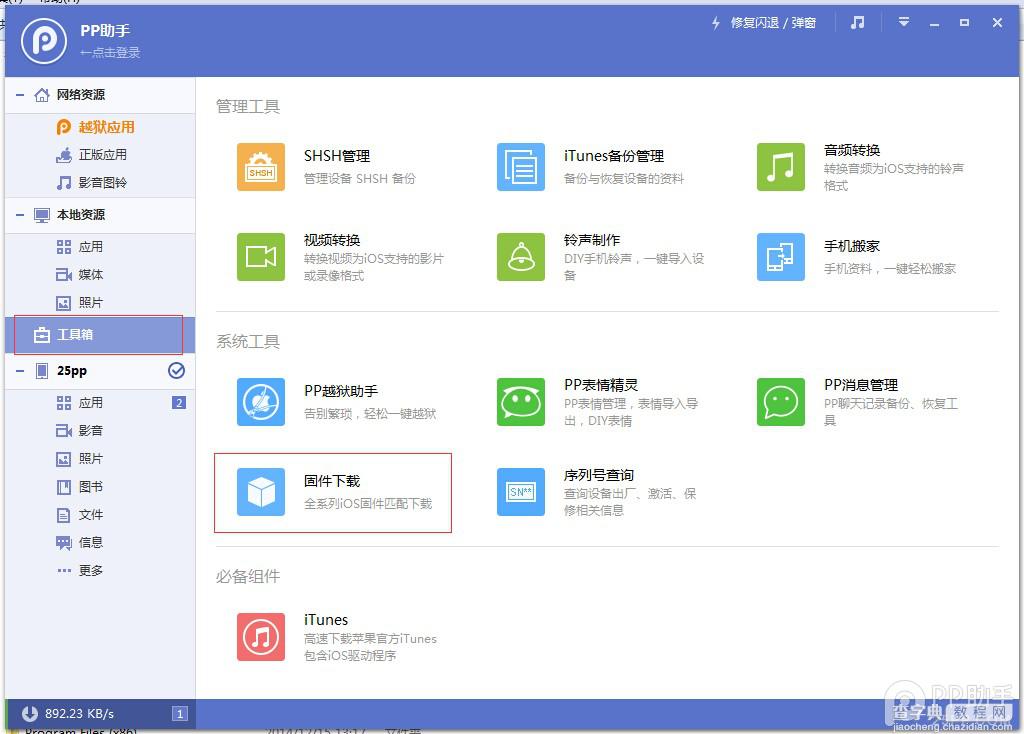Open the 视频转换 video converter icon
The image size is (1024, 734).
tap(261, 257)
